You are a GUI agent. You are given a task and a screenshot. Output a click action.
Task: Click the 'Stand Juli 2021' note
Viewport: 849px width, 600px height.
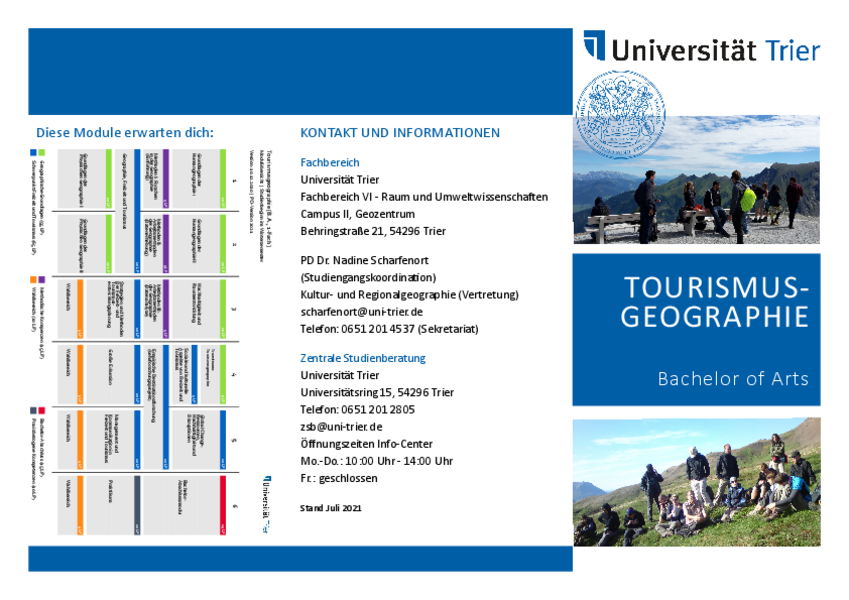click(331, 508)
